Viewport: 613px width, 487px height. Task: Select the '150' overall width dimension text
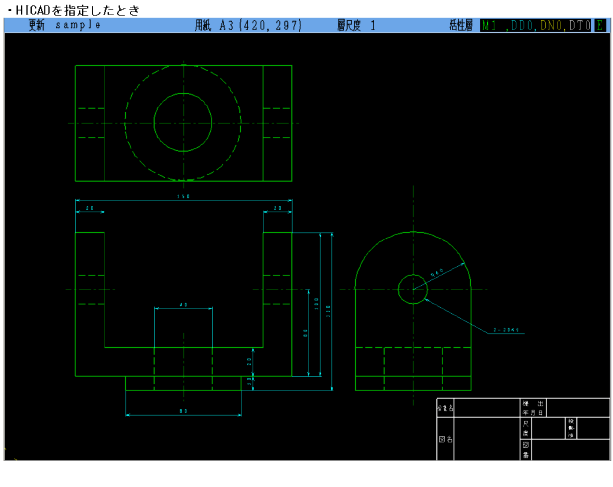[183, 196]
